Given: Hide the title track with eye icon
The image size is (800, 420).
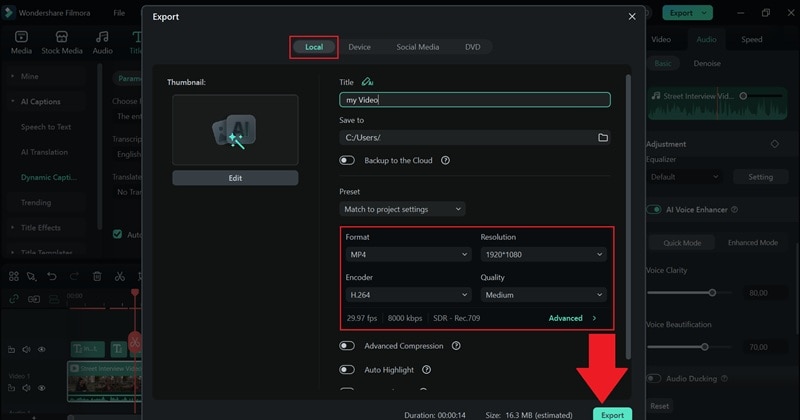Looking at the screenshot, I should (x=42, y=350).
